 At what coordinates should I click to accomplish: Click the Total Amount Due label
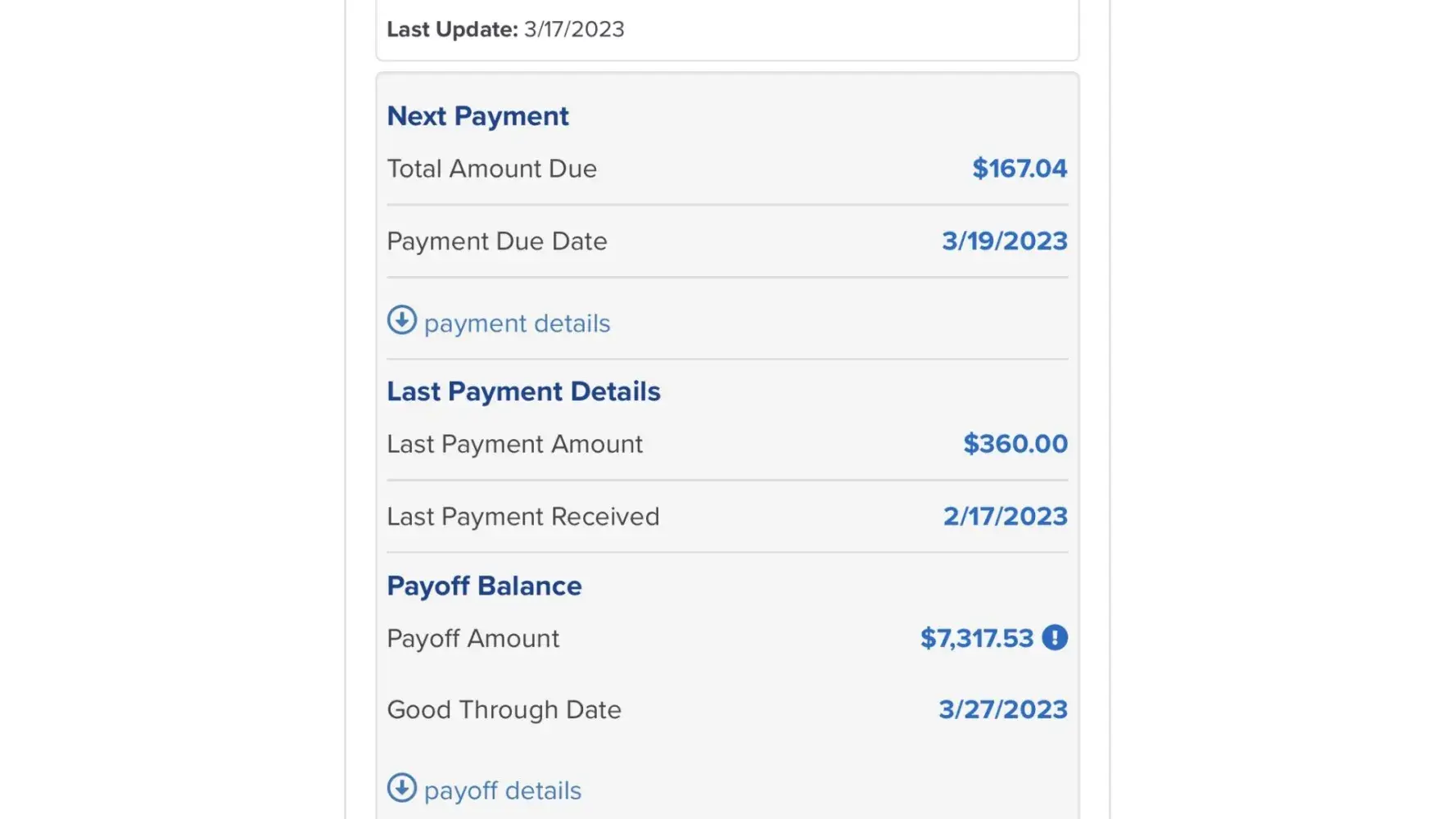pyautogui.click(x=491, y=169)
